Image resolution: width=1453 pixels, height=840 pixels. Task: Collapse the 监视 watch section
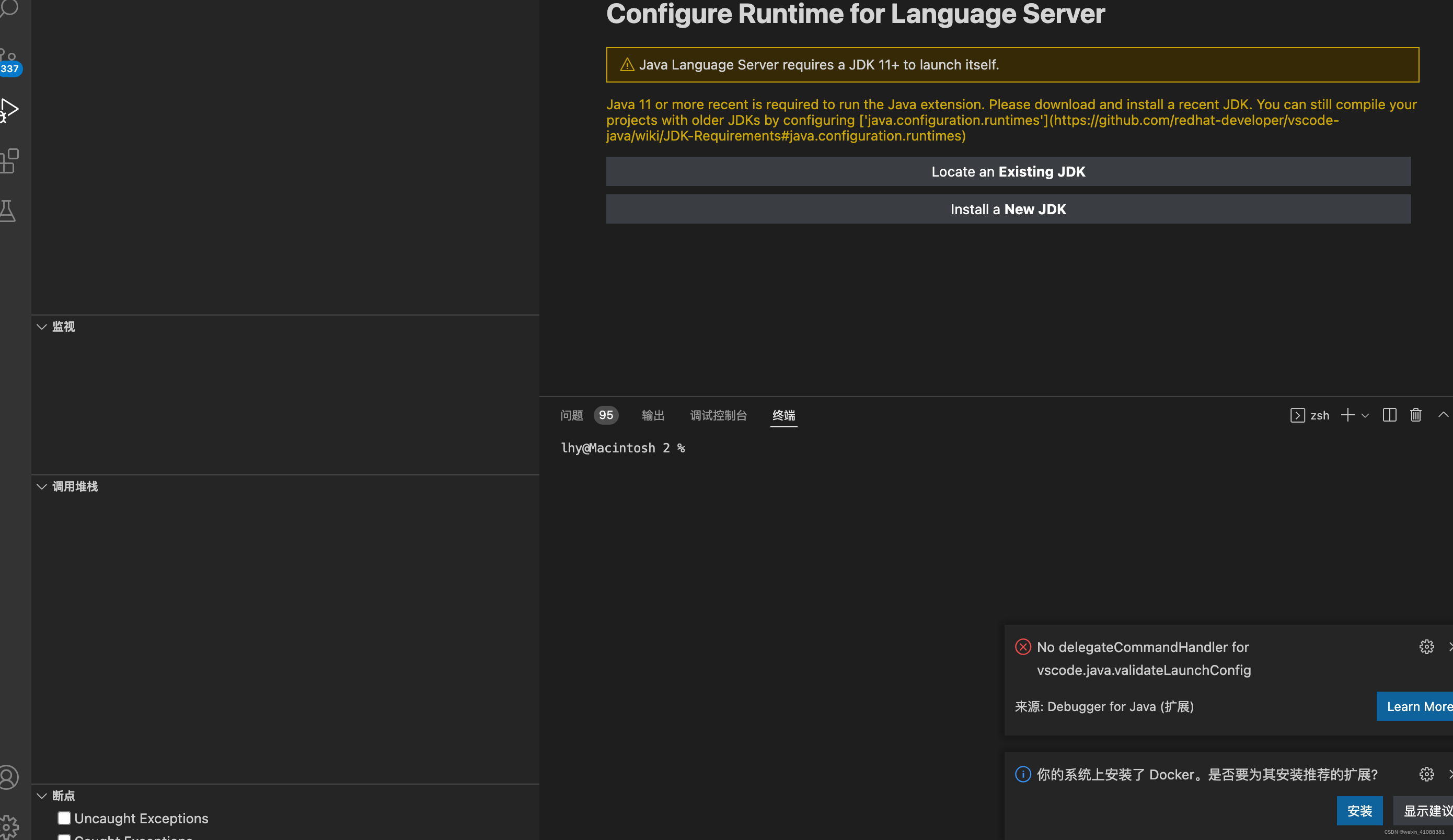[x=41, y=326]
